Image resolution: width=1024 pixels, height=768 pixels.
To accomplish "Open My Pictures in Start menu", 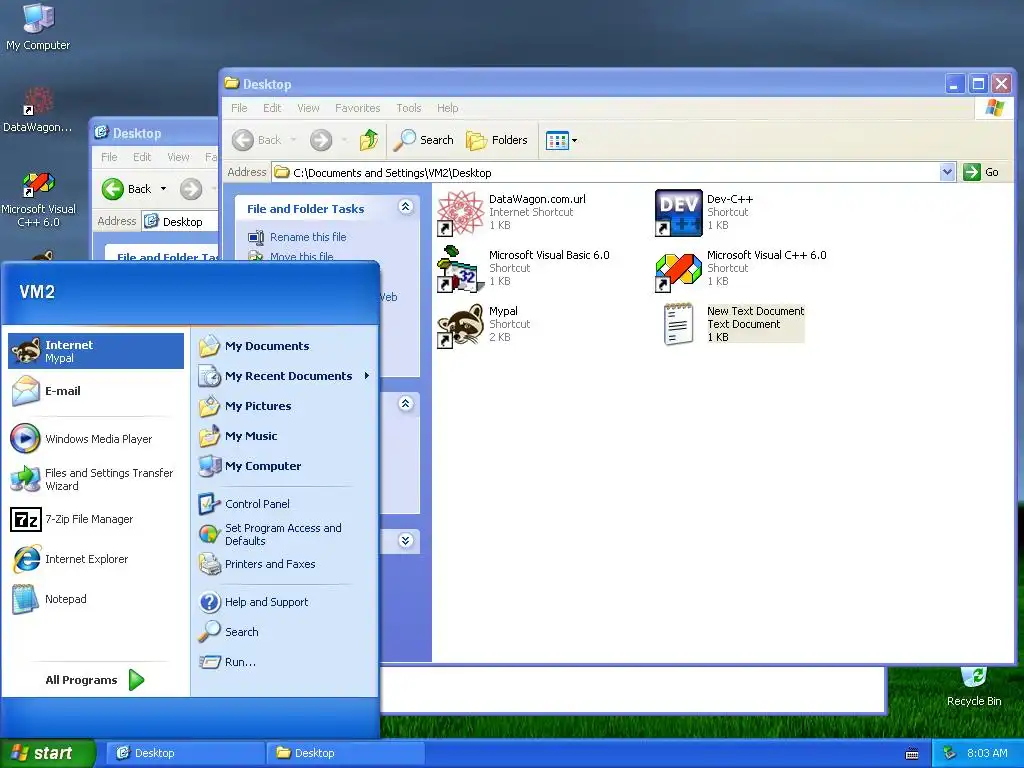I will (x=285, y=406).
